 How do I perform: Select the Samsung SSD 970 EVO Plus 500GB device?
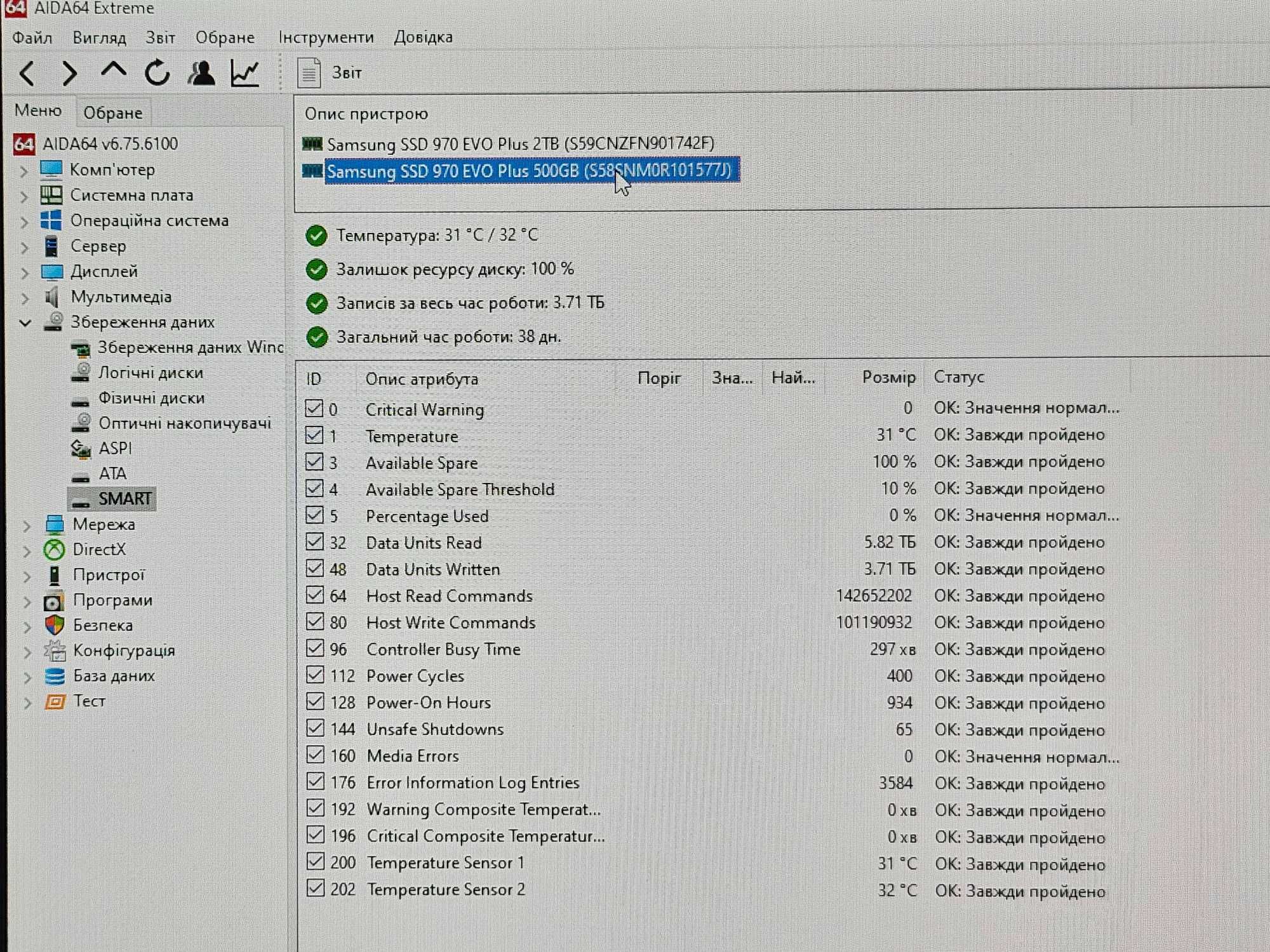point(531,171)
